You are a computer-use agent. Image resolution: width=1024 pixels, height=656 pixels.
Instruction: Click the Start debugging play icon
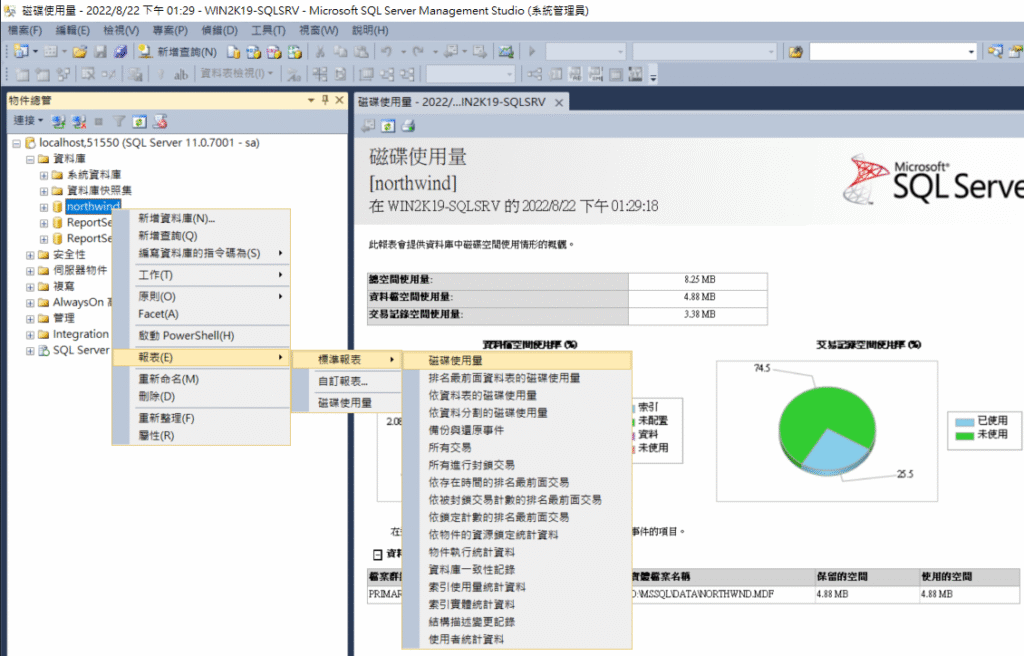tap(532, 52)
